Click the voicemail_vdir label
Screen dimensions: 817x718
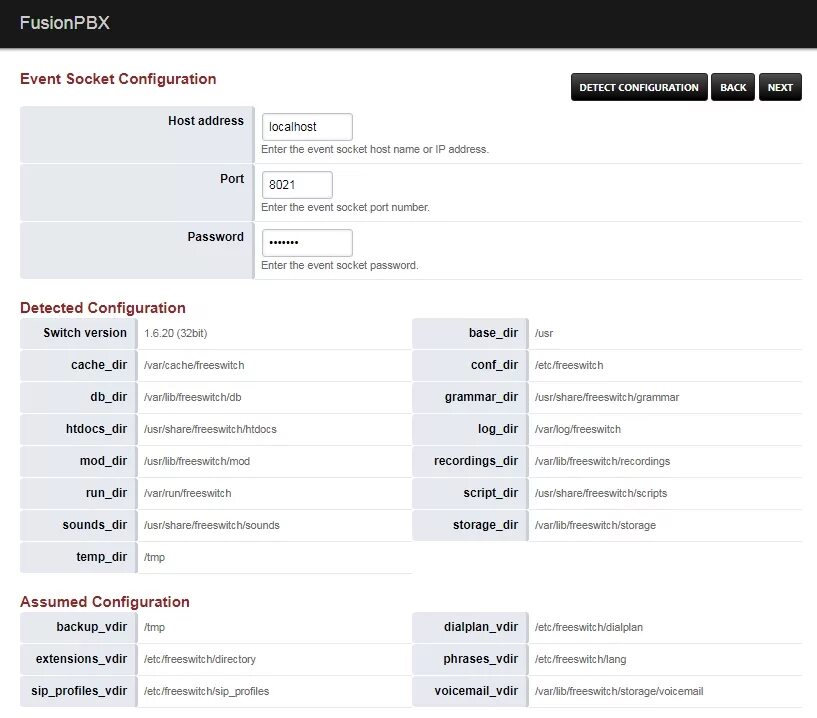click(x=476, y=691)
